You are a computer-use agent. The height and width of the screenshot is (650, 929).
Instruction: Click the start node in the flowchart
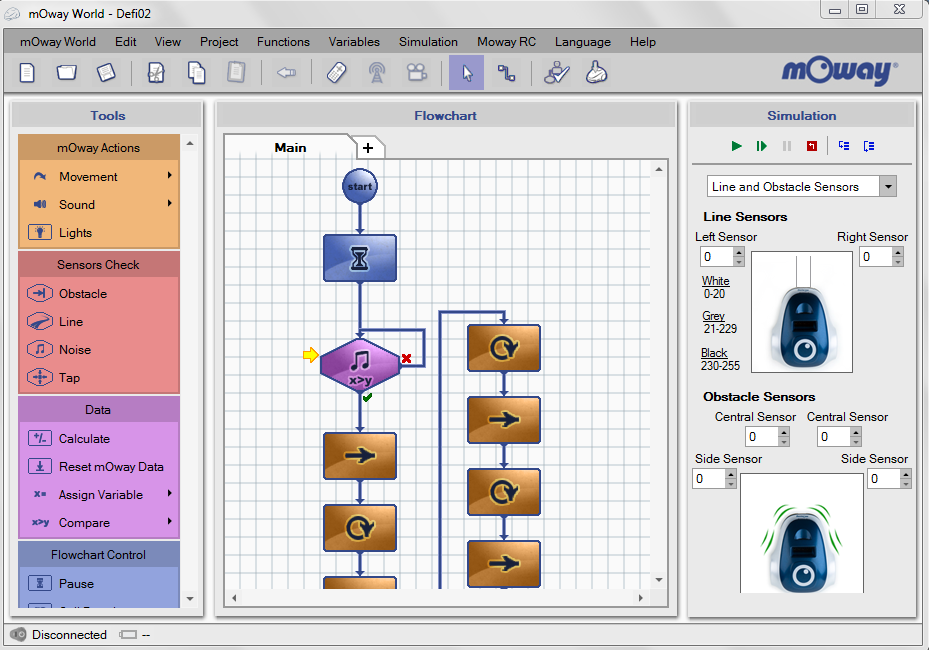pos(360,186)
